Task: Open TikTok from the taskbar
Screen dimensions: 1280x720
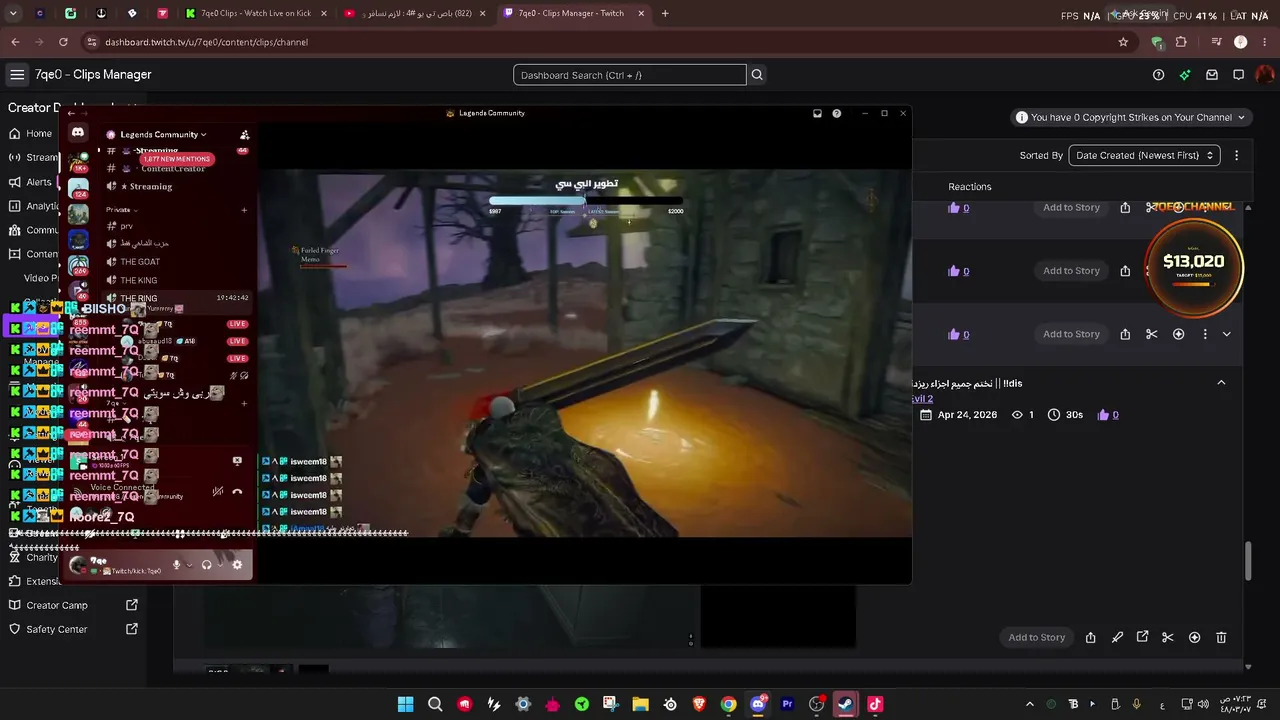Action: click(x=875, y=704)
